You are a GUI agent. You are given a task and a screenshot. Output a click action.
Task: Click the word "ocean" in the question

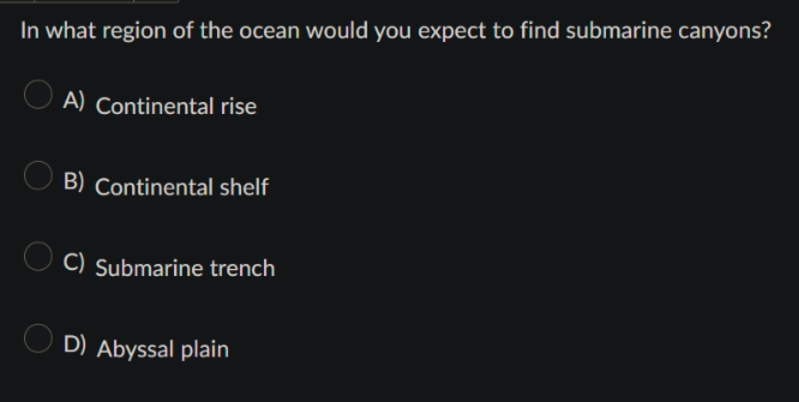pyautogui.click(x=270, y=31)
